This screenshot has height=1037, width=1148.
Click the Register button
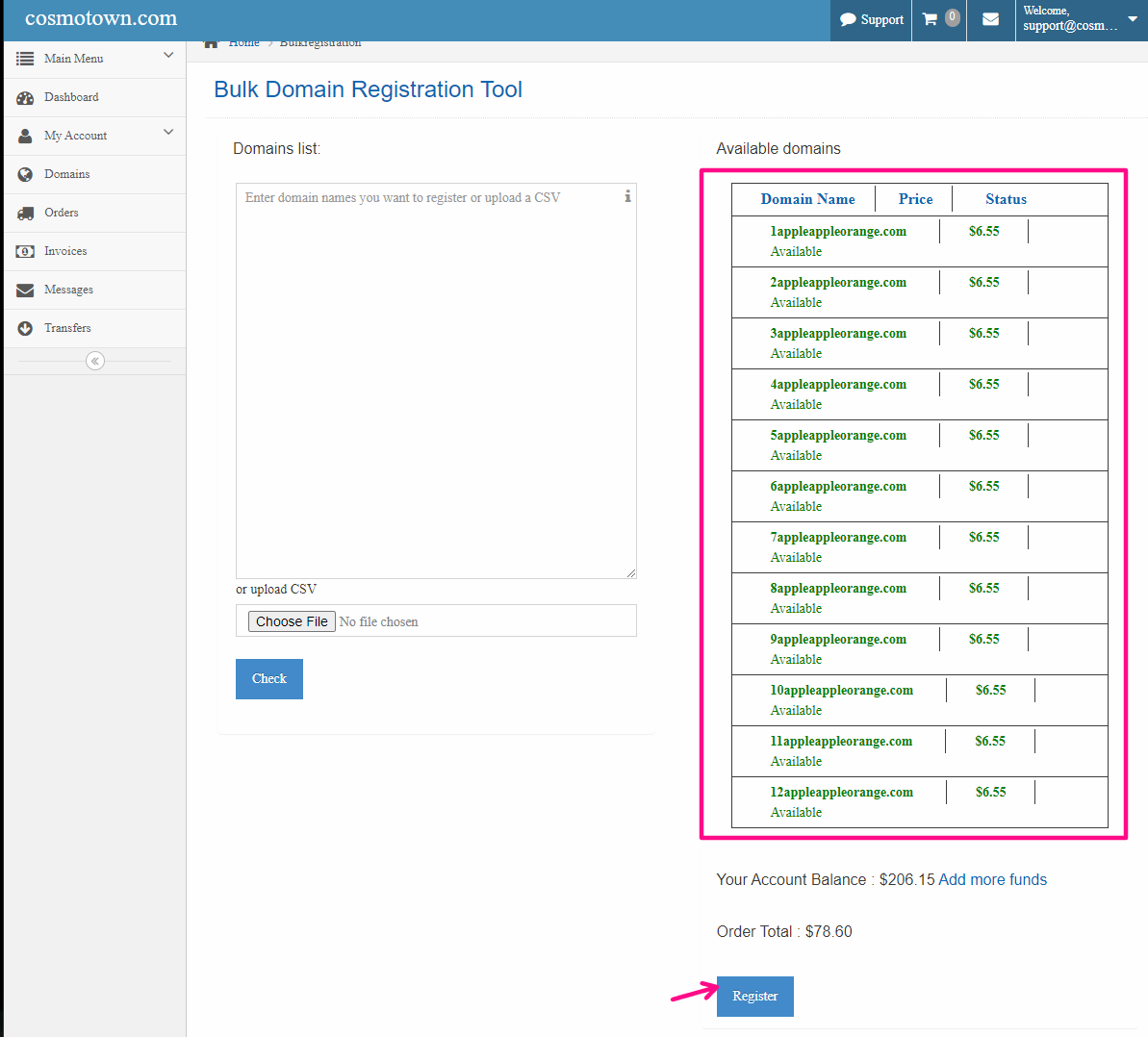pyautogui.click(x=754, y=997)
